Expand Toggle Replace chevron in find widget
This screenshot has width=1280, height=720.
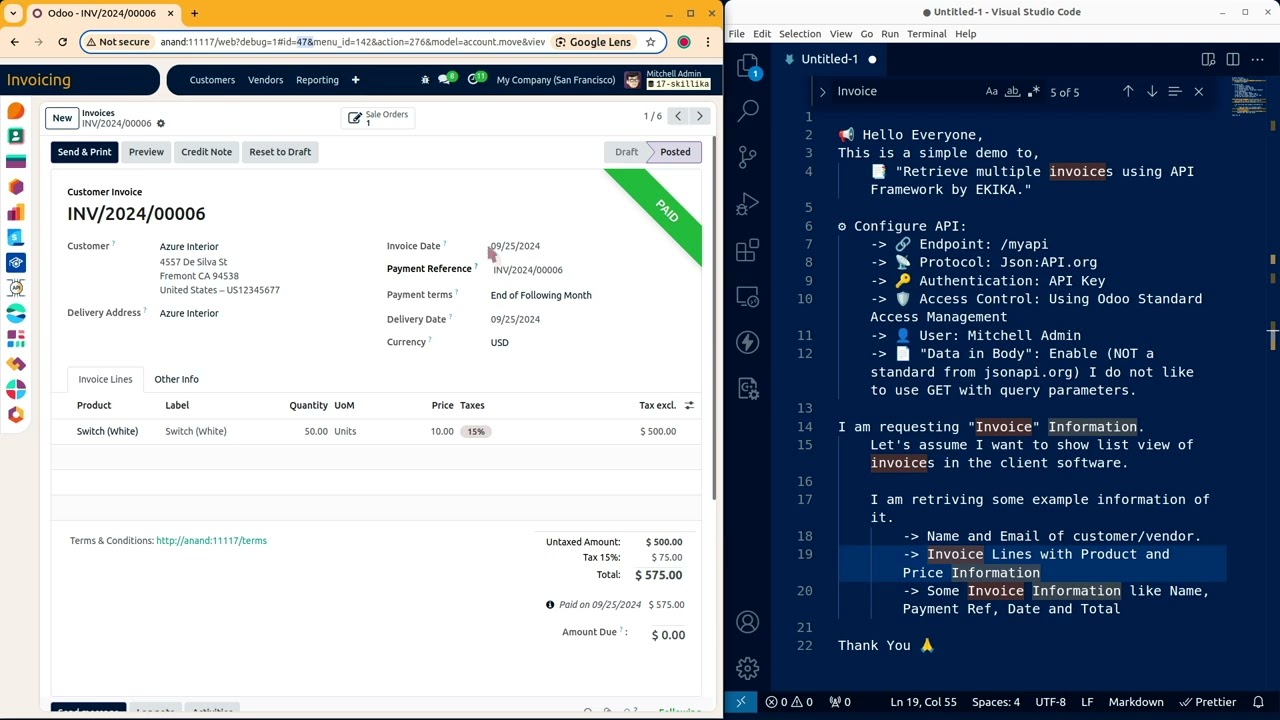[822, 92]
